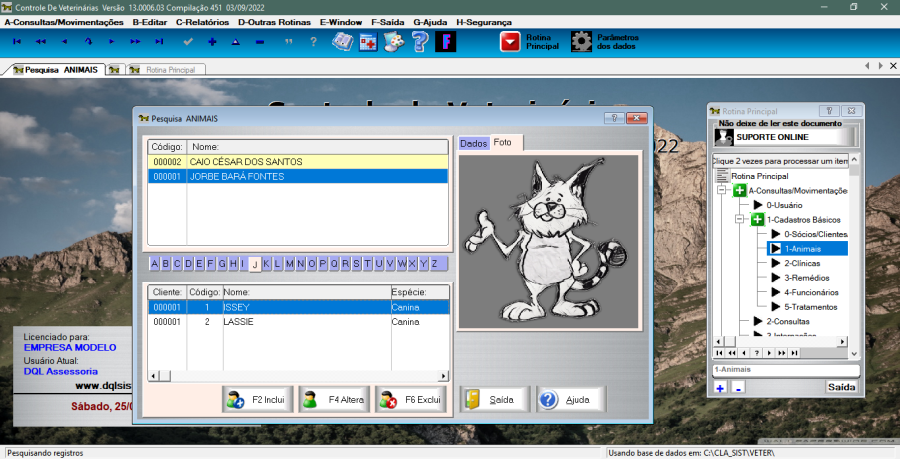The height and width of the screenshot is (459, 900).
Task: Switch to the Dados tab
Action: (x=473, y=144)
